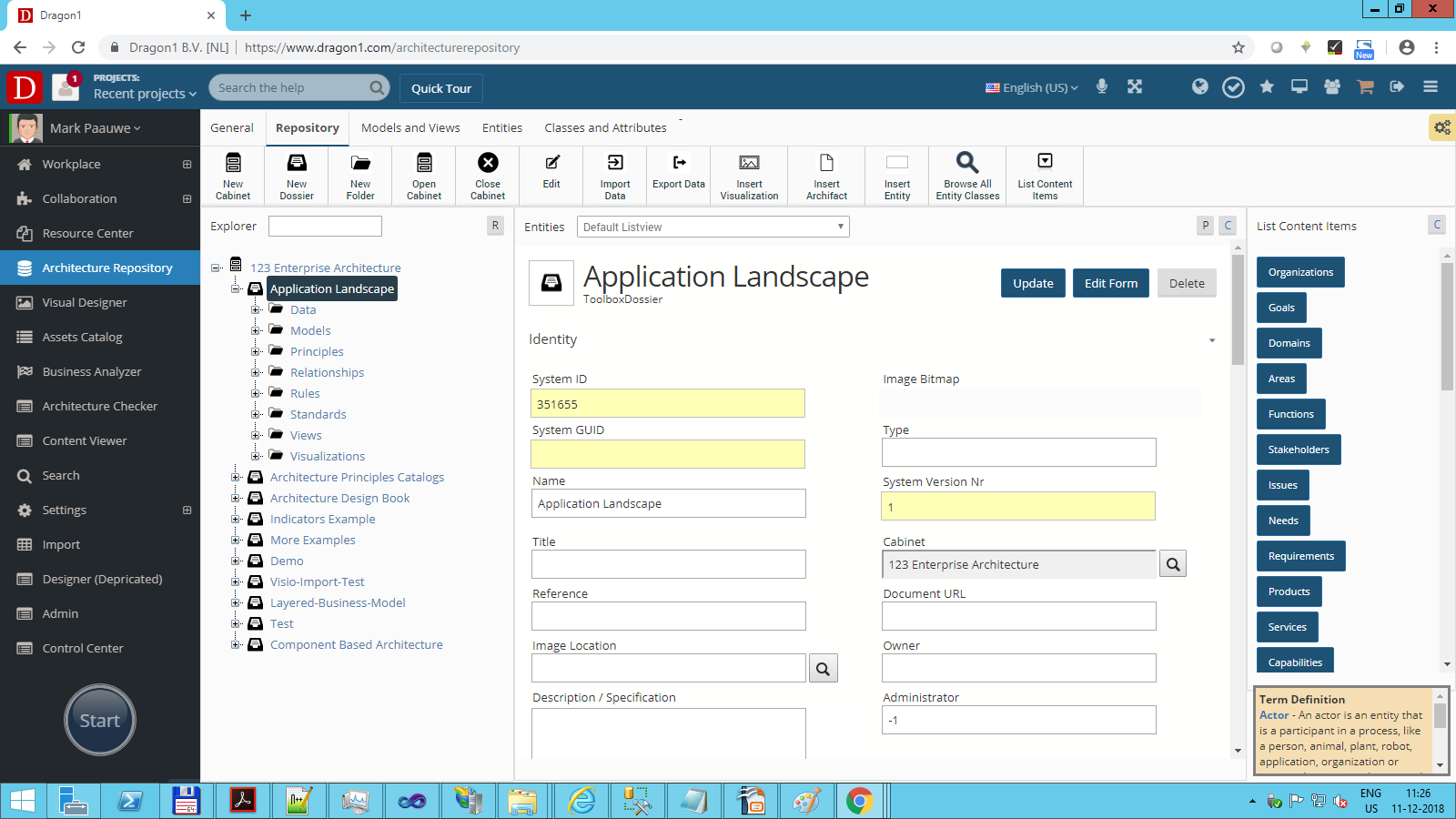Toggle the C button in Entities panel
Viewport: 1456px width, 819px height.
point(1228,226)
